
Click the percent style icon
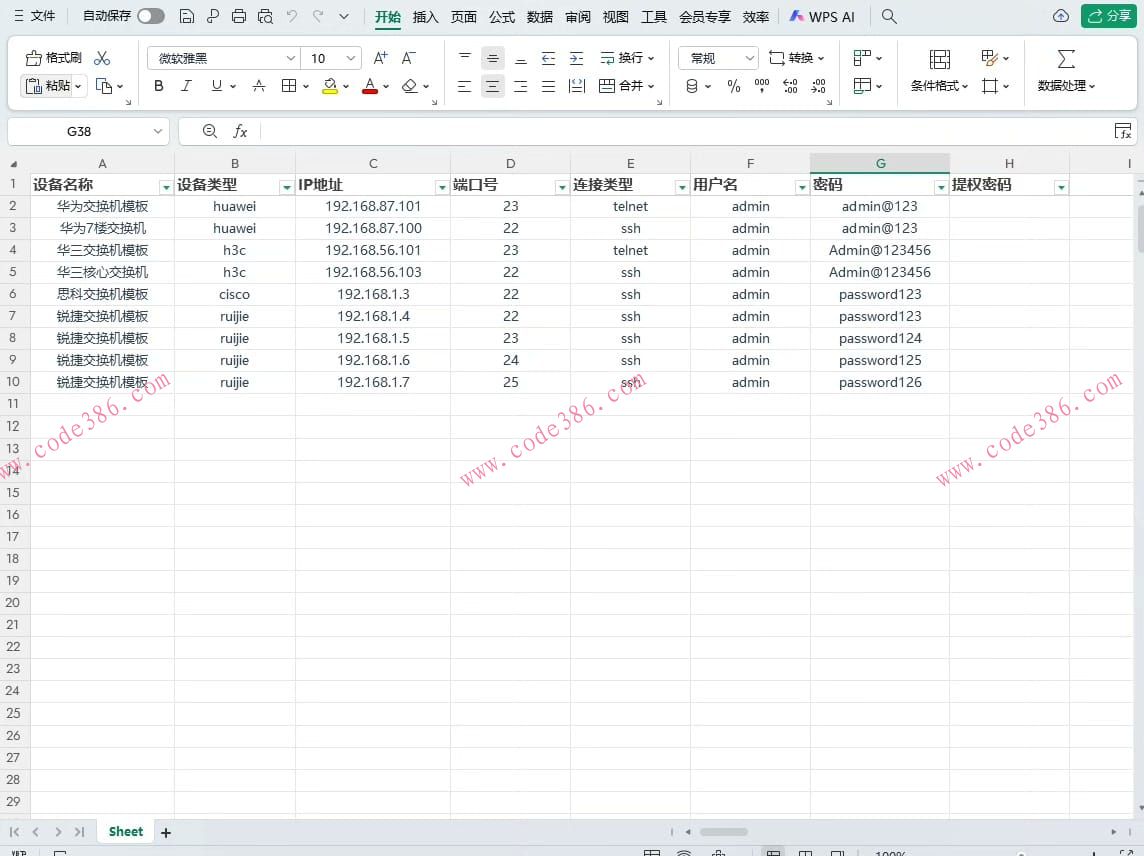click(734, 87)
